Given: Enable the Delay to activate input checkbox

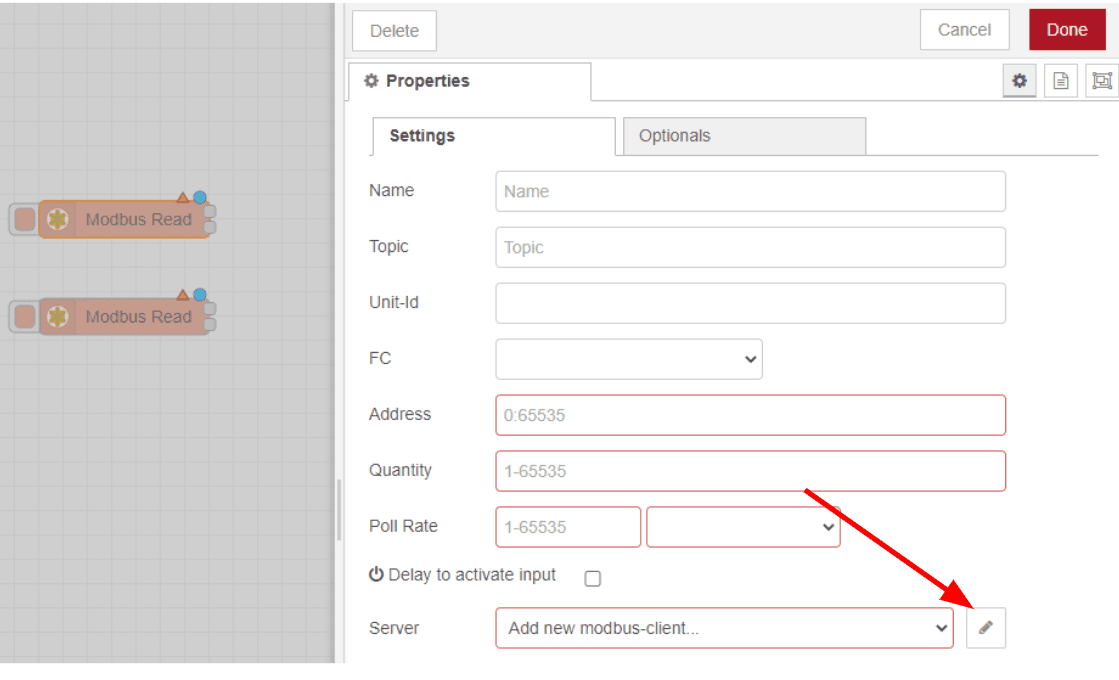Looking at the screenshot, I should [x=589, y=576].
